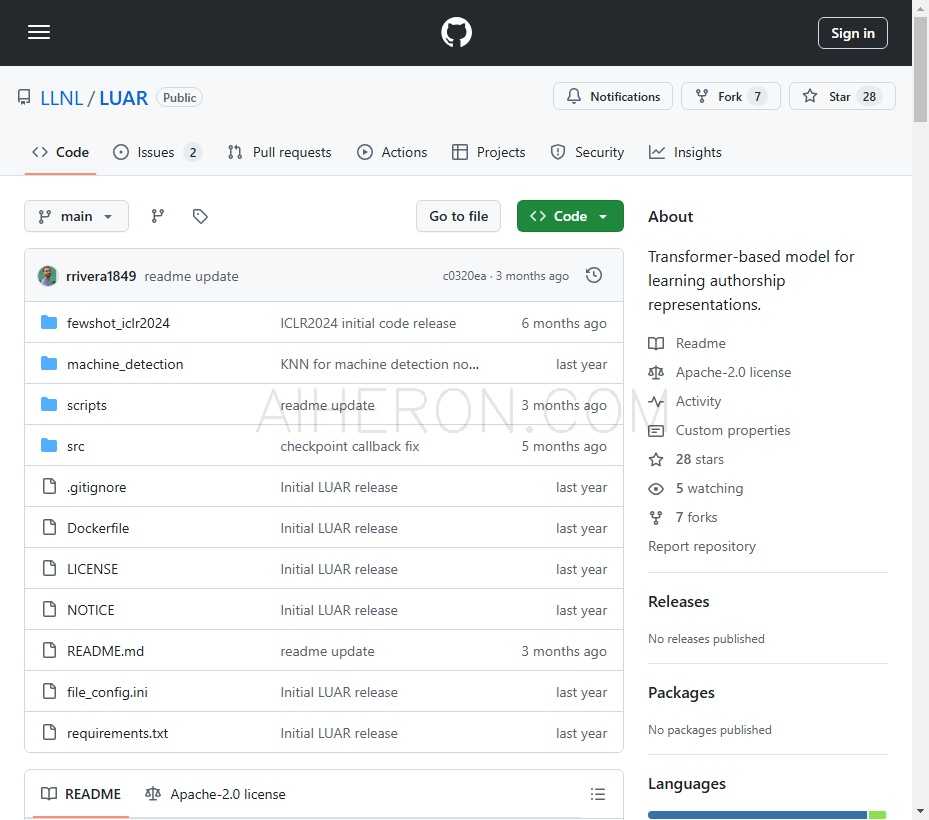Click the Go to file button
The height and width of the screenshot is (820, 929).
coord(459,216)
